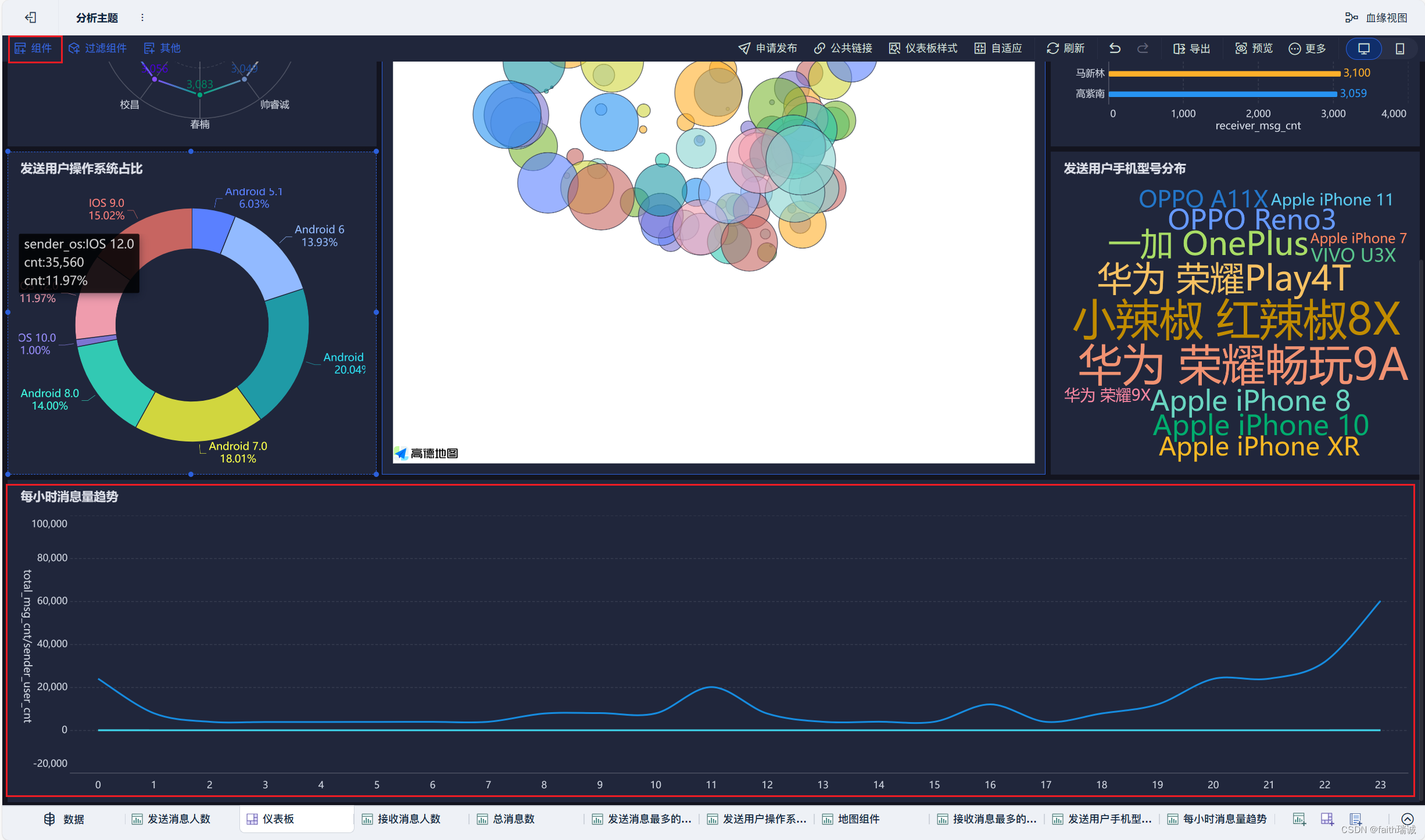Click the undo arrow icon
This screenshot has height=840, width=1425.
pos(1115,48)
